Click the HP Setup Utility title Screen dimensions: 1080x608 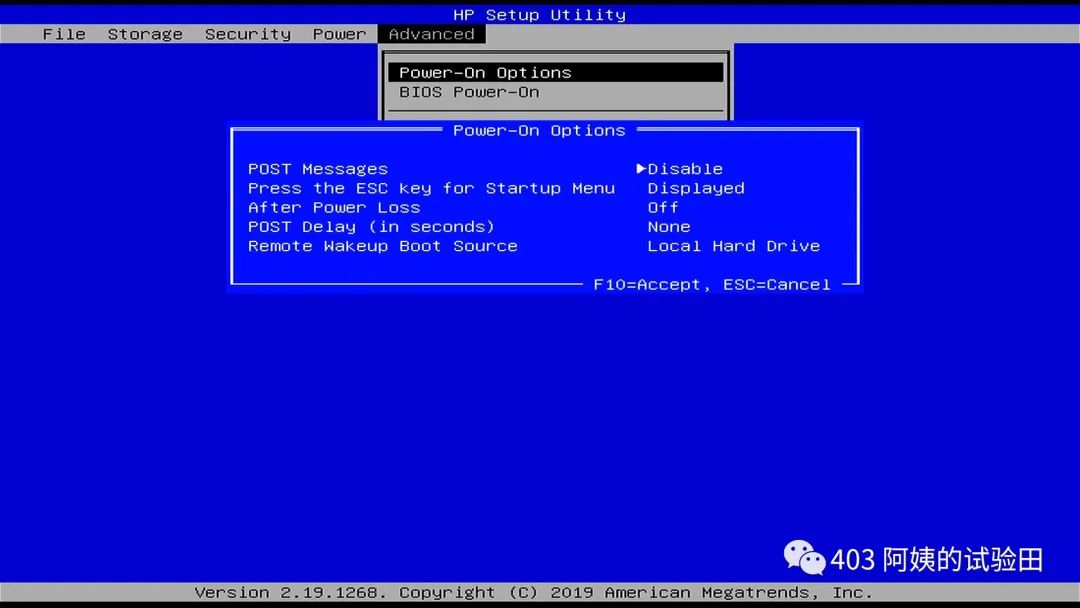point(539,14)
